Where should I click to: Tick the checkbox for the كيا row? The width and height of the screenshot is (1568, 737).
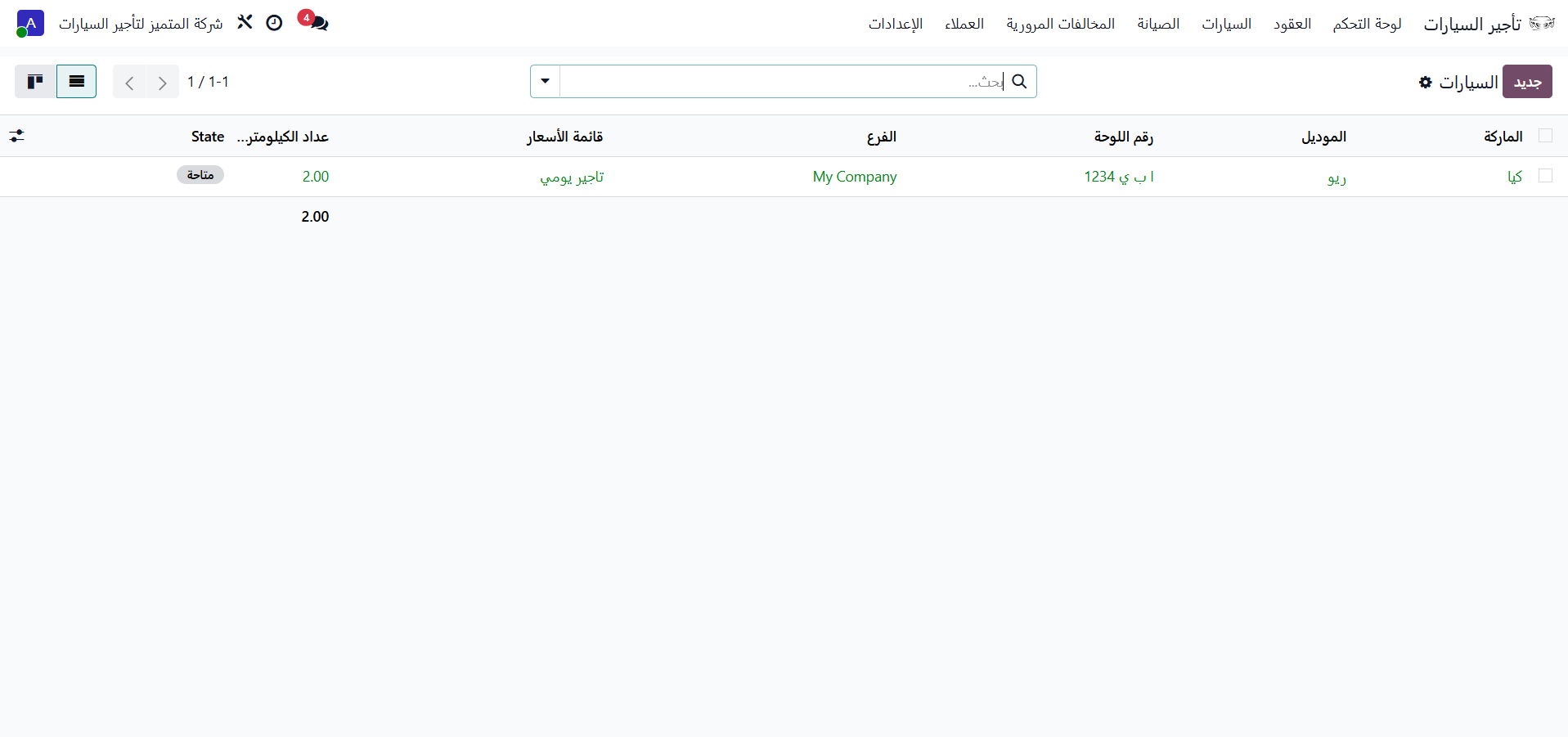click(1545, 176)
